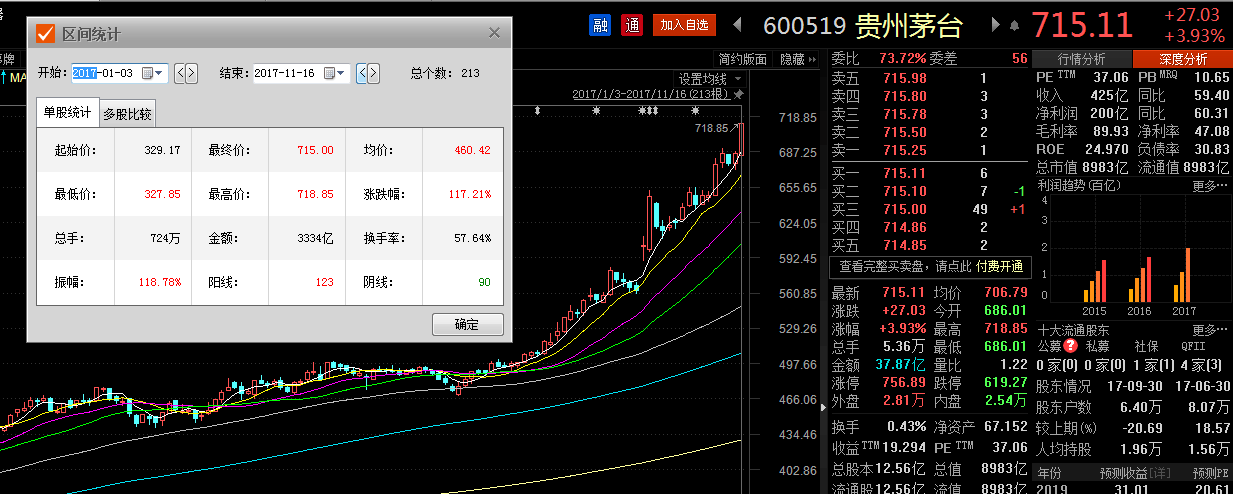Click the 阳线 count 123
Image resolution: width=1233 pixels, height=494 pixels.
point(325,282)
